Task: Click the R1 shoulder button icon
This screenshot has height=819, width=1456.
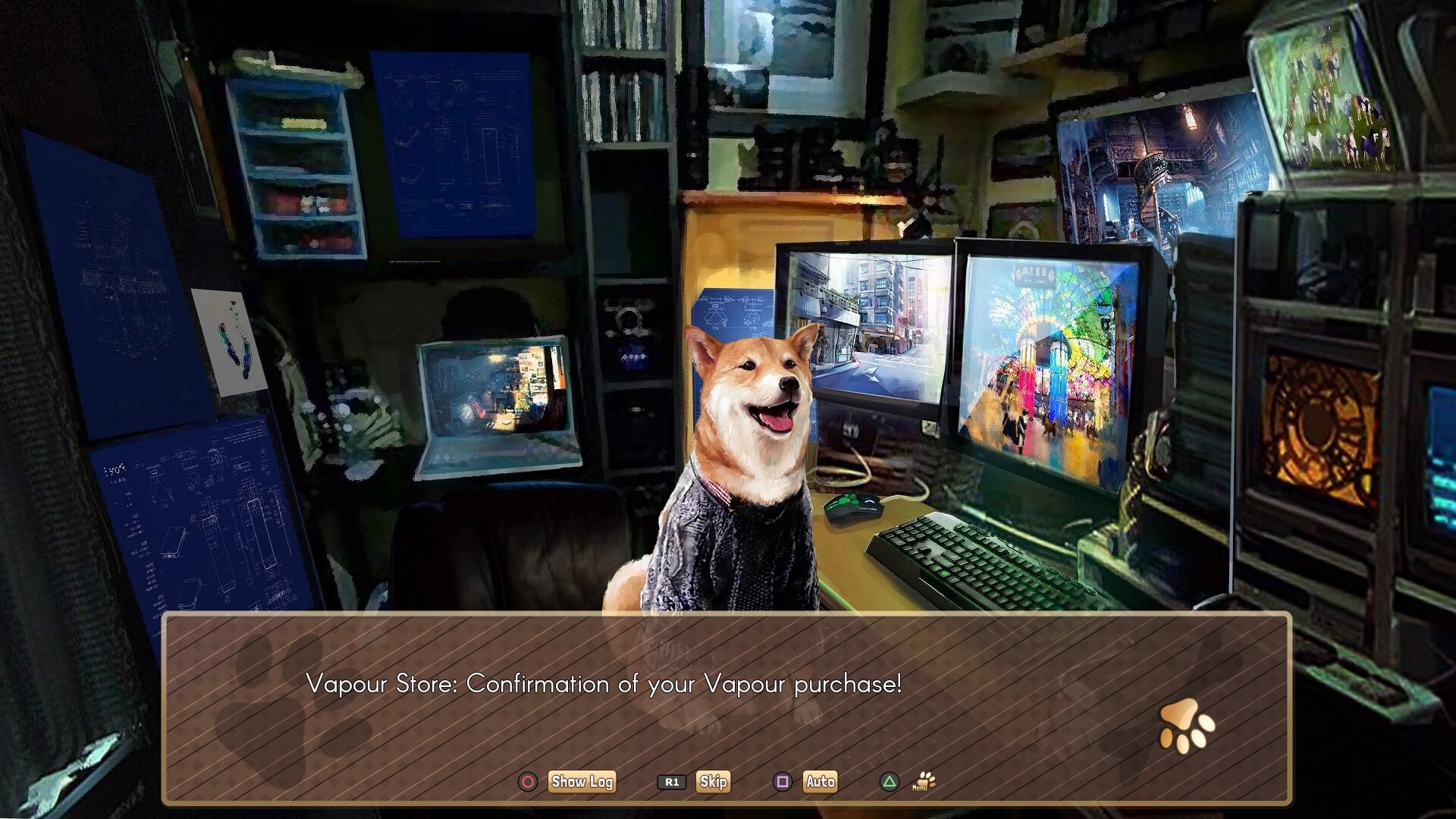Action: 671,782
